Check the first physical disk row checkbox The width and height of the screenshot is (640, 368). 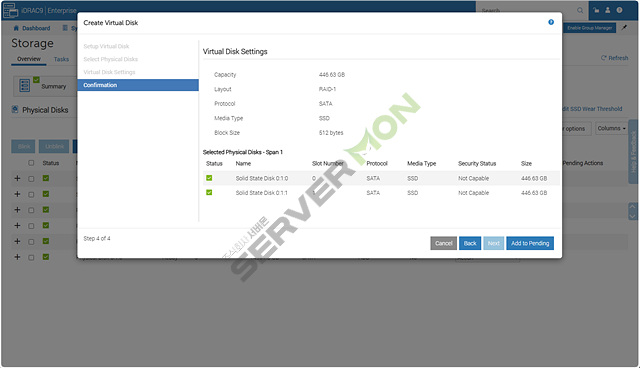(31, 179)
